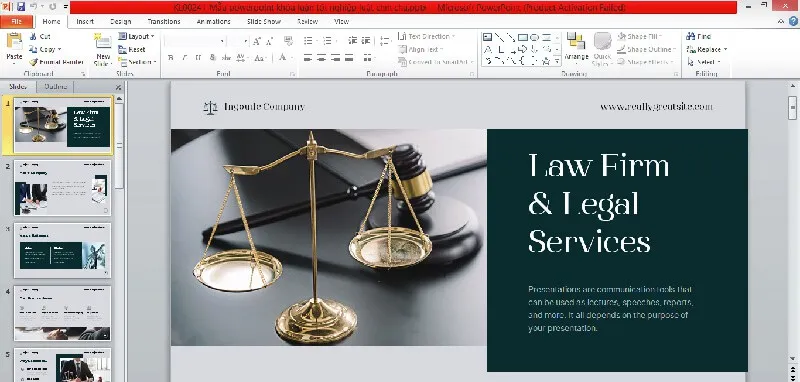Screen dimensions: 800x382
Task: Click the Law Firm & Legal Services title
Action: coord(598,203)
